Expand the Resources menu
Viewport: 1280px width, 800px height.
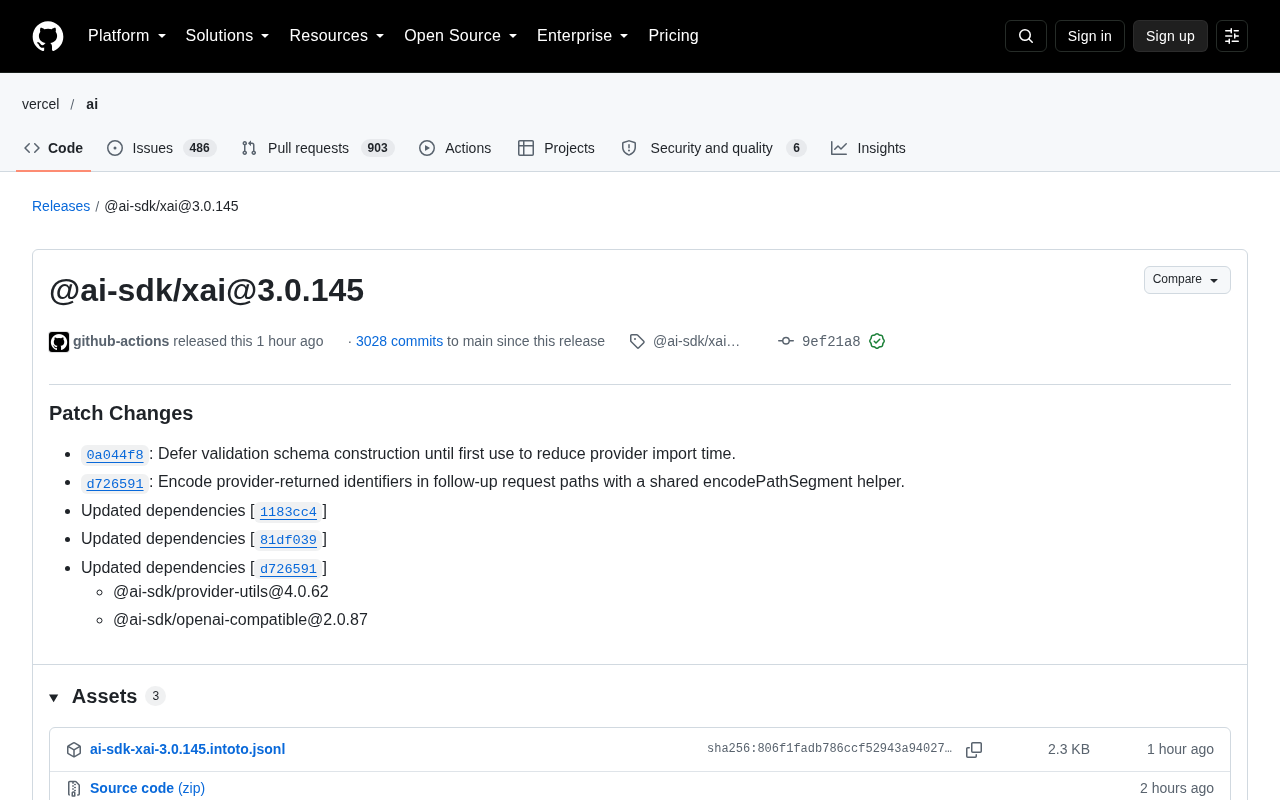[x=337, y=36]
